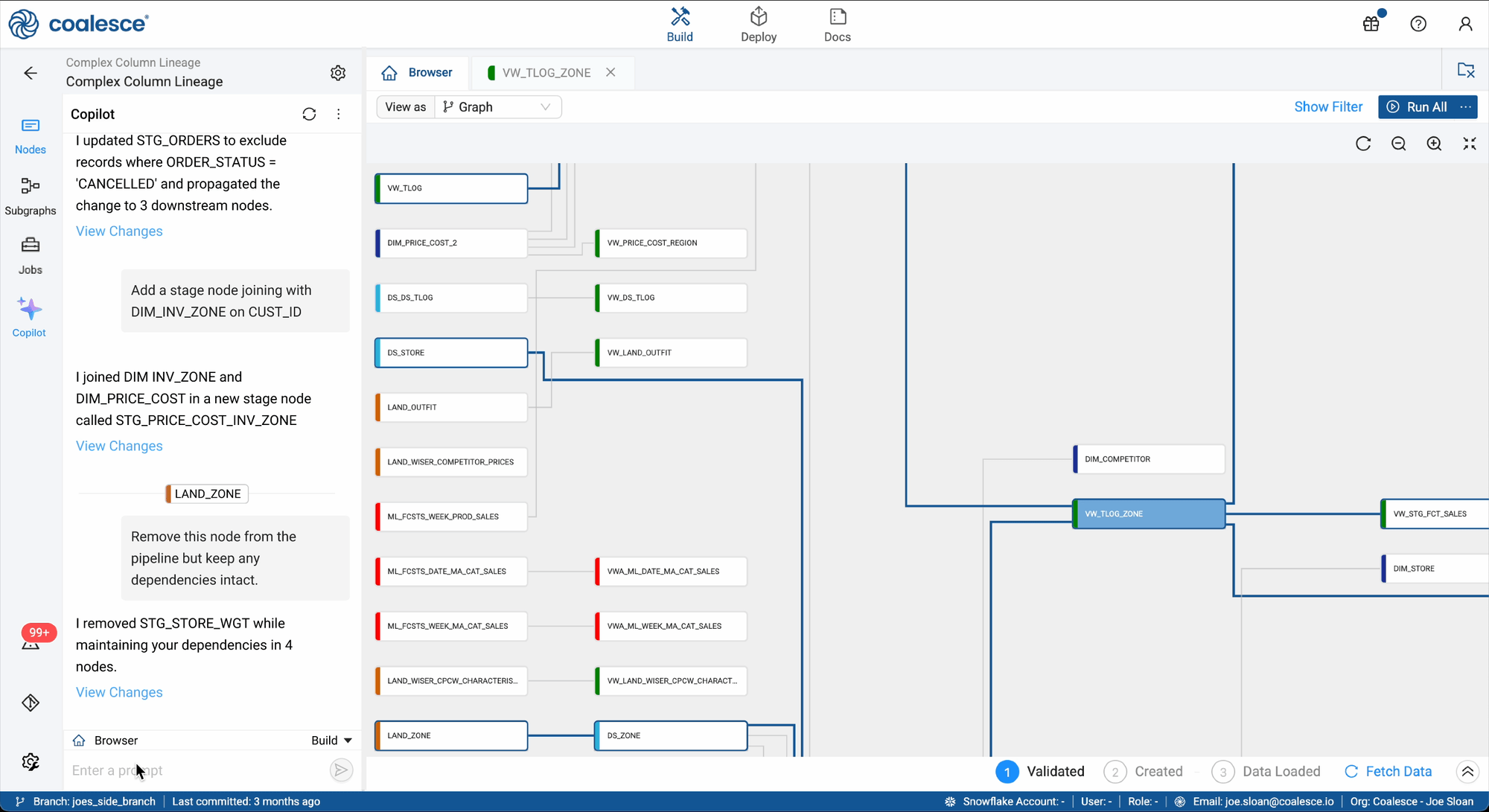Open workspace settings gear icon
This screenshot has height=812, width=1489.
coord(338,72)
